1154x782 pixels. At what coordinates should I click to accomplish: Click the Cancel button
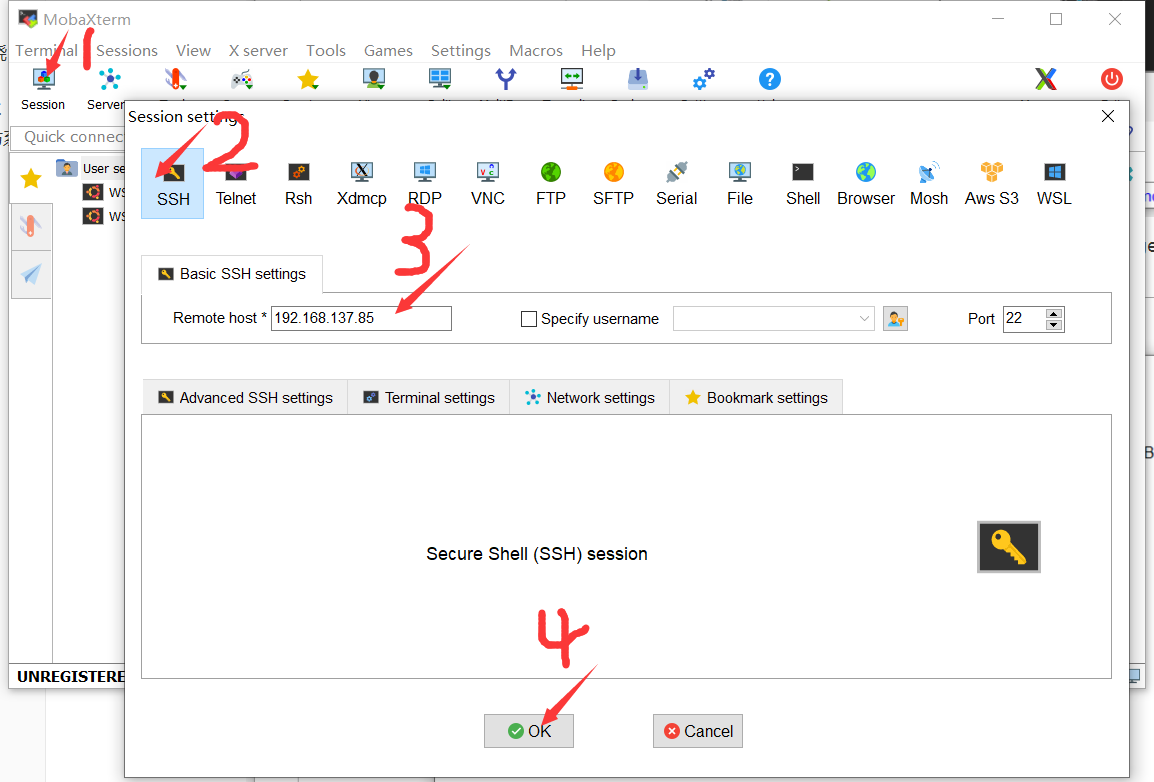[698, 731]
